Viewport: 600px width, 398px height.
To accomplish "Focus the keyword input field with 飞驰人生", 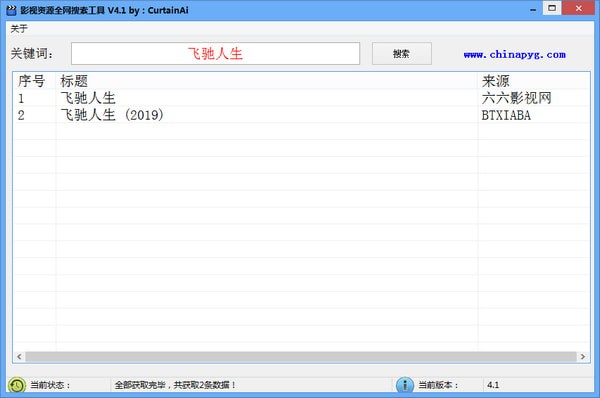I will click(215, 54).
